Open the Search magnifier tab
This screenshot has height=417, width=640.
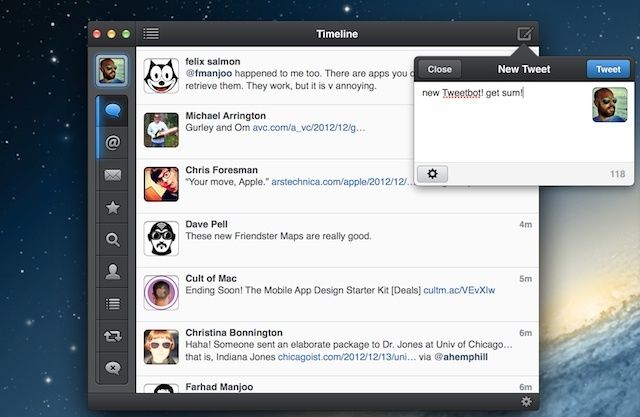pos(113,240)
